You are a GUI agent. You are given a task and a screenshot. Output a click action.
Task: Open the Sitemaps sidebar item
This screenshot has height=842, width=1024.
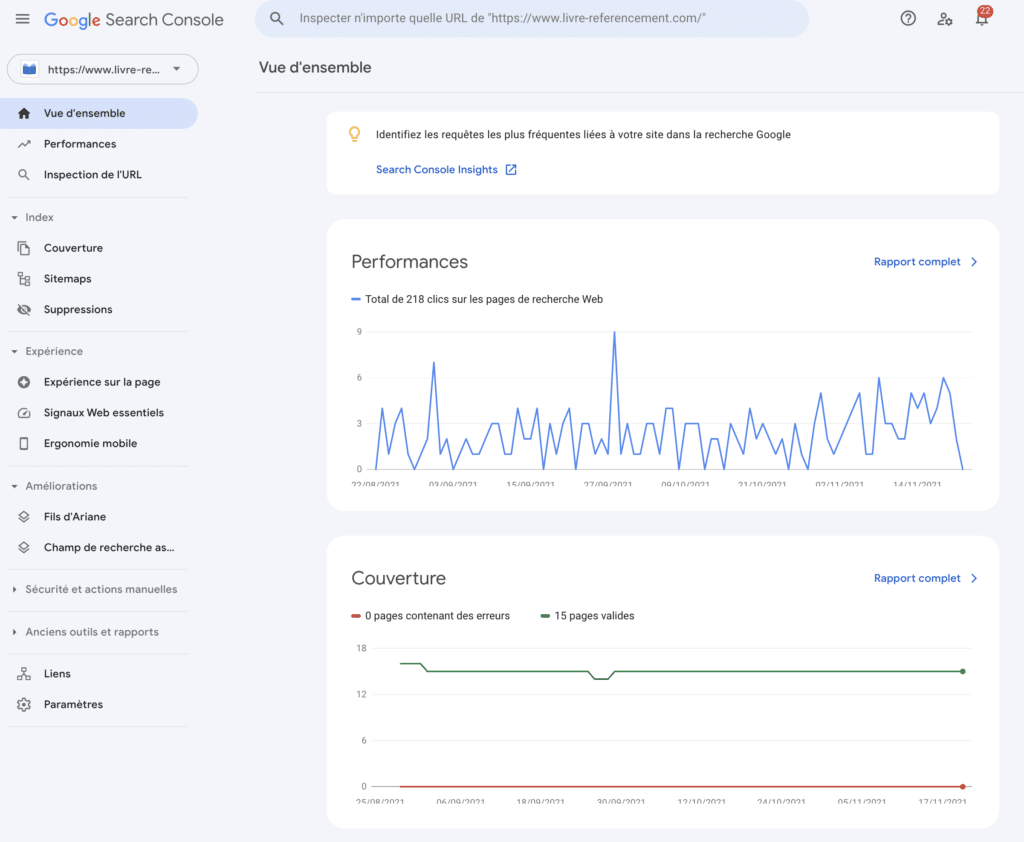[x=99, y=279]
